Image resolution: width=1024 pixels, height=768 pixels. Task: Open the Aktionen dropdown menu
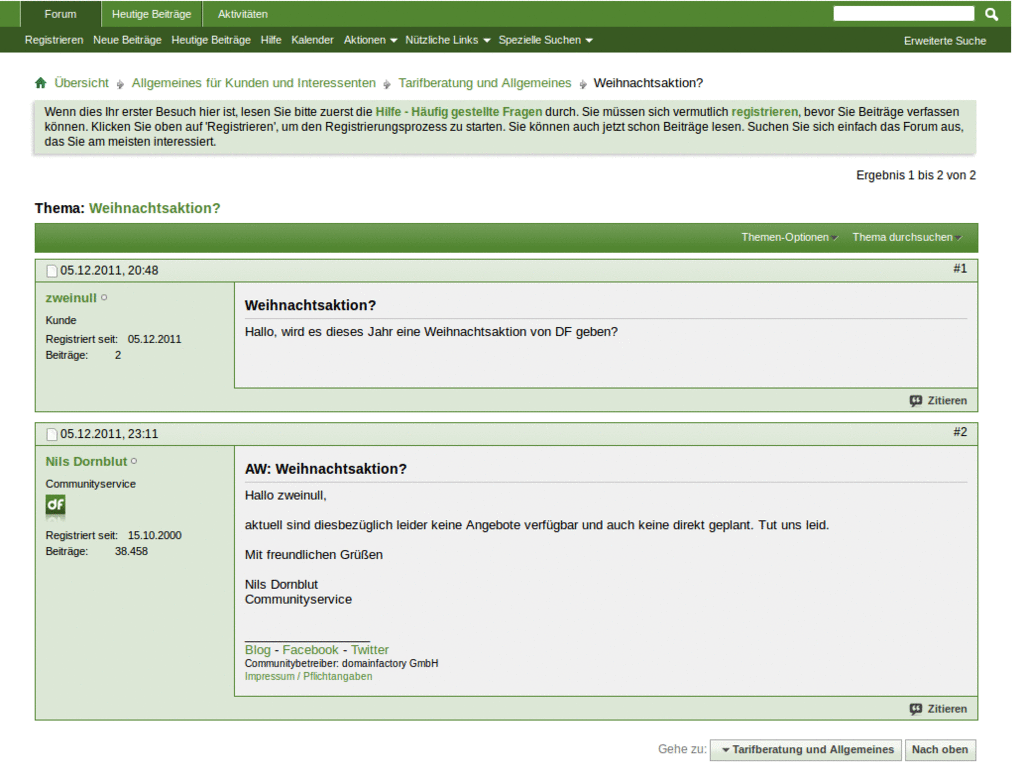tap(364, 40)
